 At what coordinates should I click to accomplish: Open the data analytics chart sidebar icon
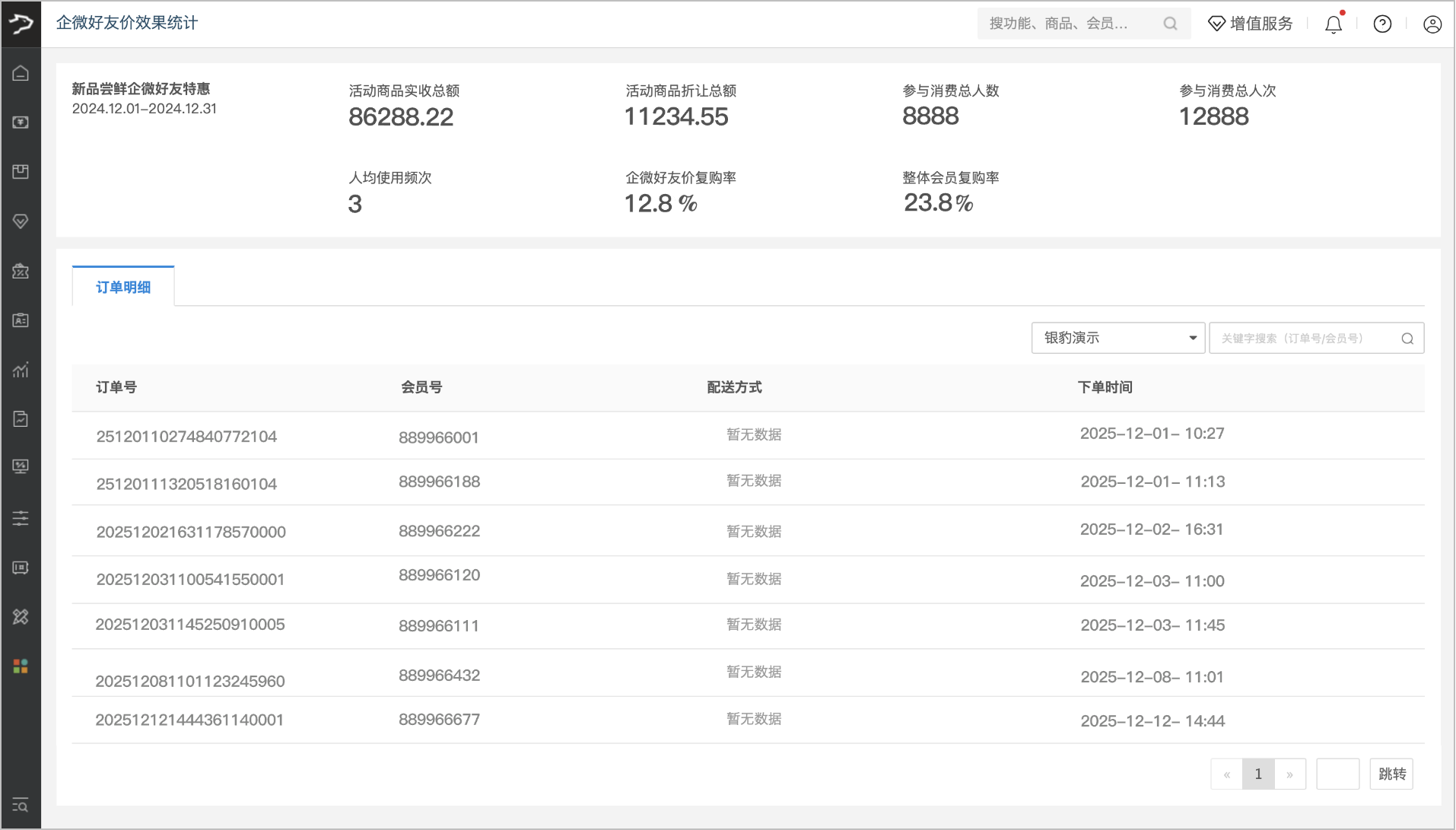[x=21, y=370]
